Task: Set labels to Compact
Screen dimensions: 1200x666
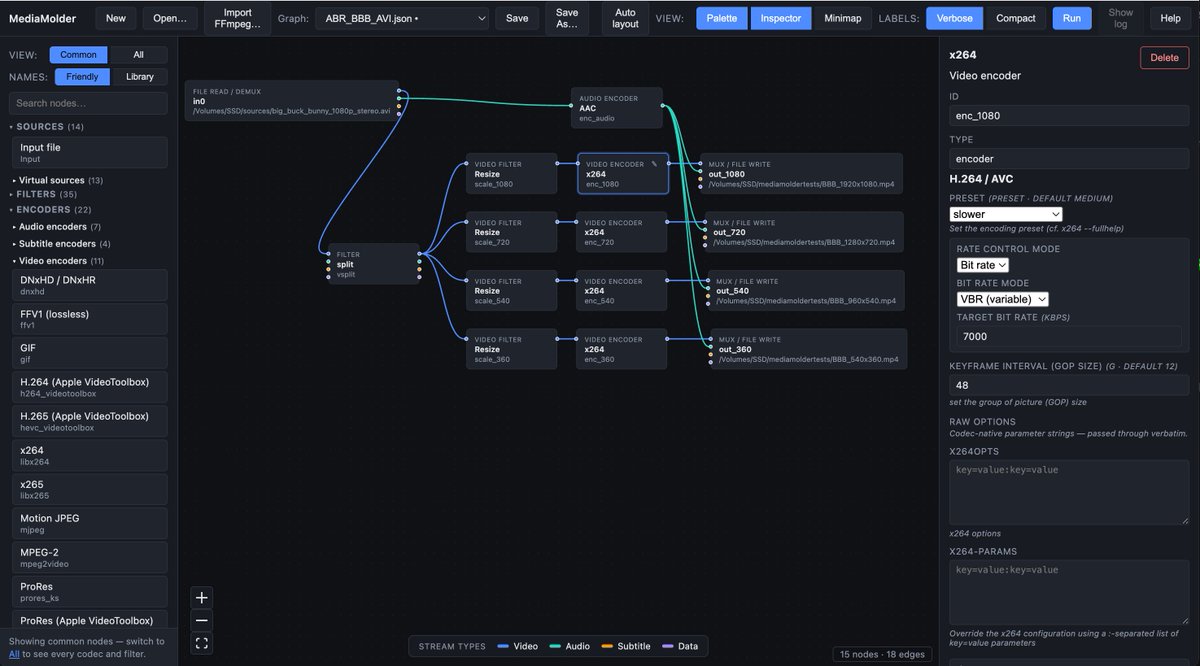Action: (x=1016, y=18)
